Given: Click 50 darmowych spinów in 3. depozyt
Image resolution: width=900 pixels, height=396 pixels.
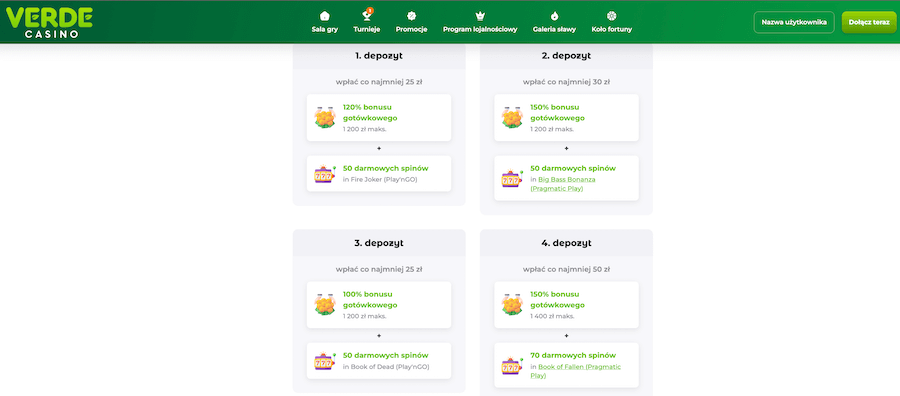Looking at the screenshot, I should click(386, 355).
